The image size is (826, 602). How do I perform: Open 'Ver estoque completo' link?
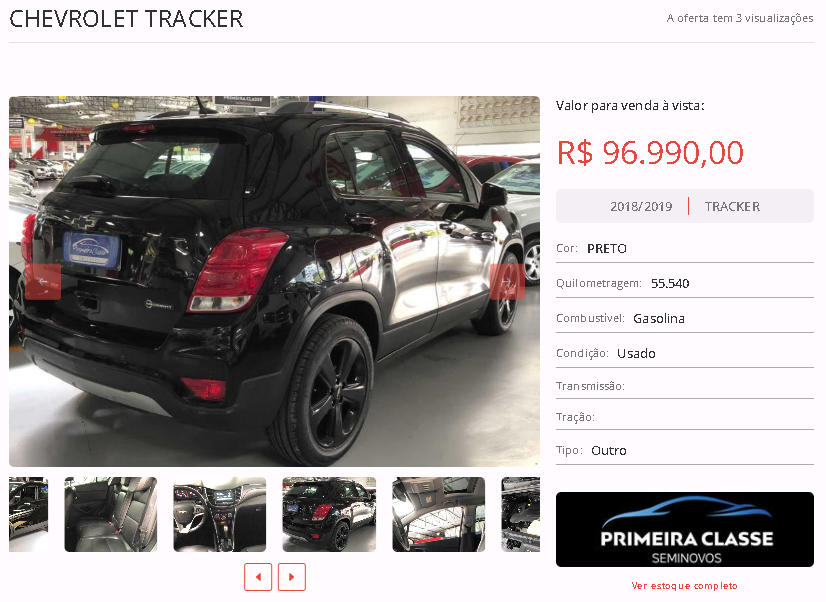point(684,586)
